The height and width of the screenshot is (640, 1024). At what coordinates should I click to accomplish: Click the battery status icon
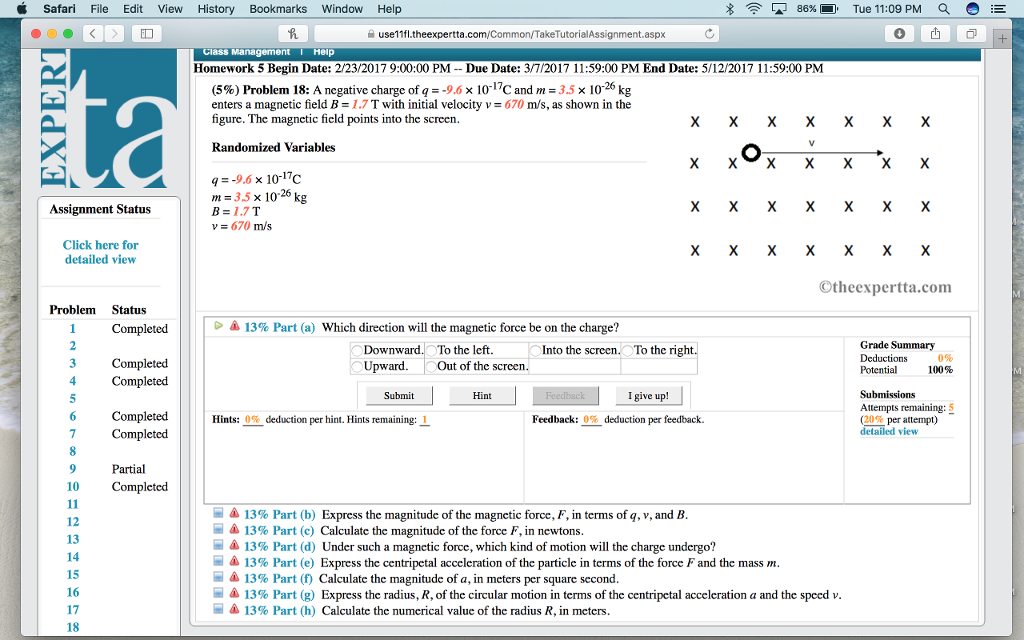click(829, 8)
